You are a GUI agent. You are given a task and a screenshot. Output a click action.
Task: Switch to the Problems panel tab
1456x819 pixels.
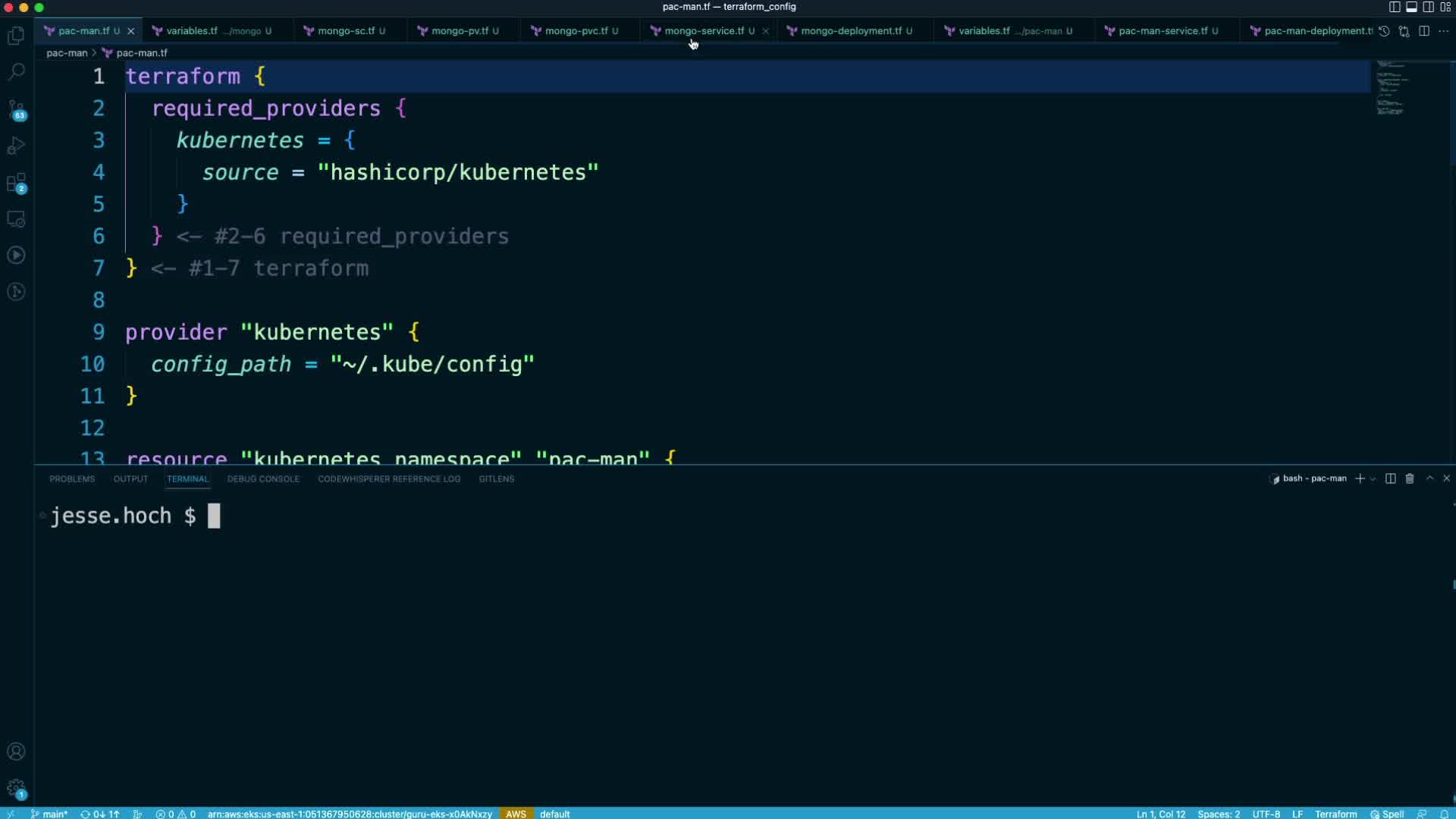point(72,479)
